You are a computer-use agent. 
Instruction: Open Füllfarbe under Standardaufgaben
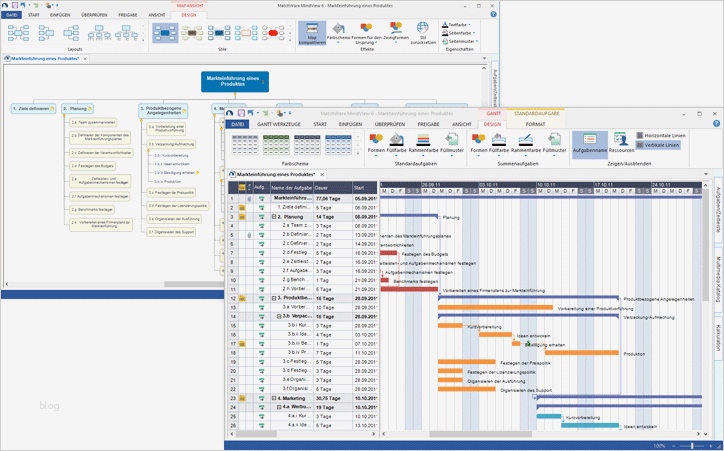tap(396, 144)
